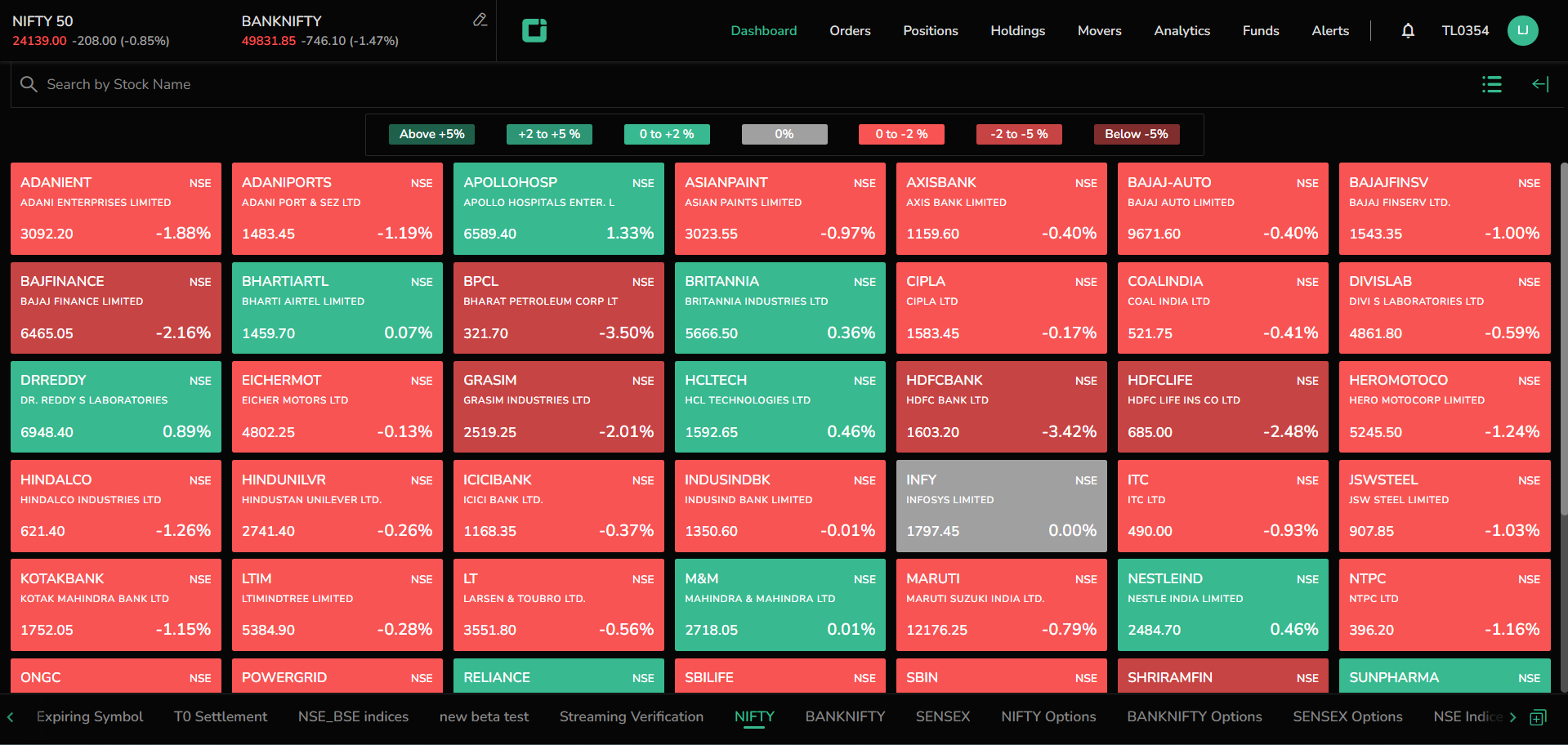The width and height of the screenshot is (1568, 745).
Task: Open the KOTAKBANK stock tile
Action: click(x=116, y=604)
